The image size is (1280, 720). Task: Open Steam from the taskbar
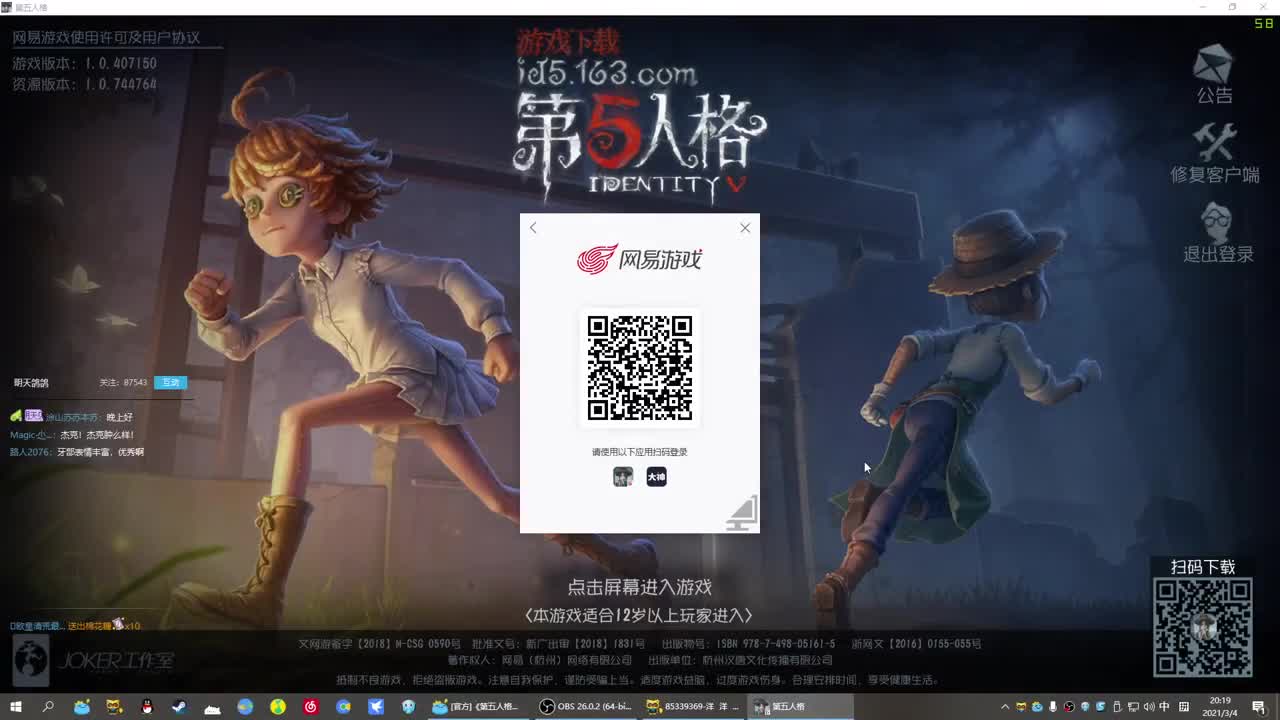tap(179, 706)
